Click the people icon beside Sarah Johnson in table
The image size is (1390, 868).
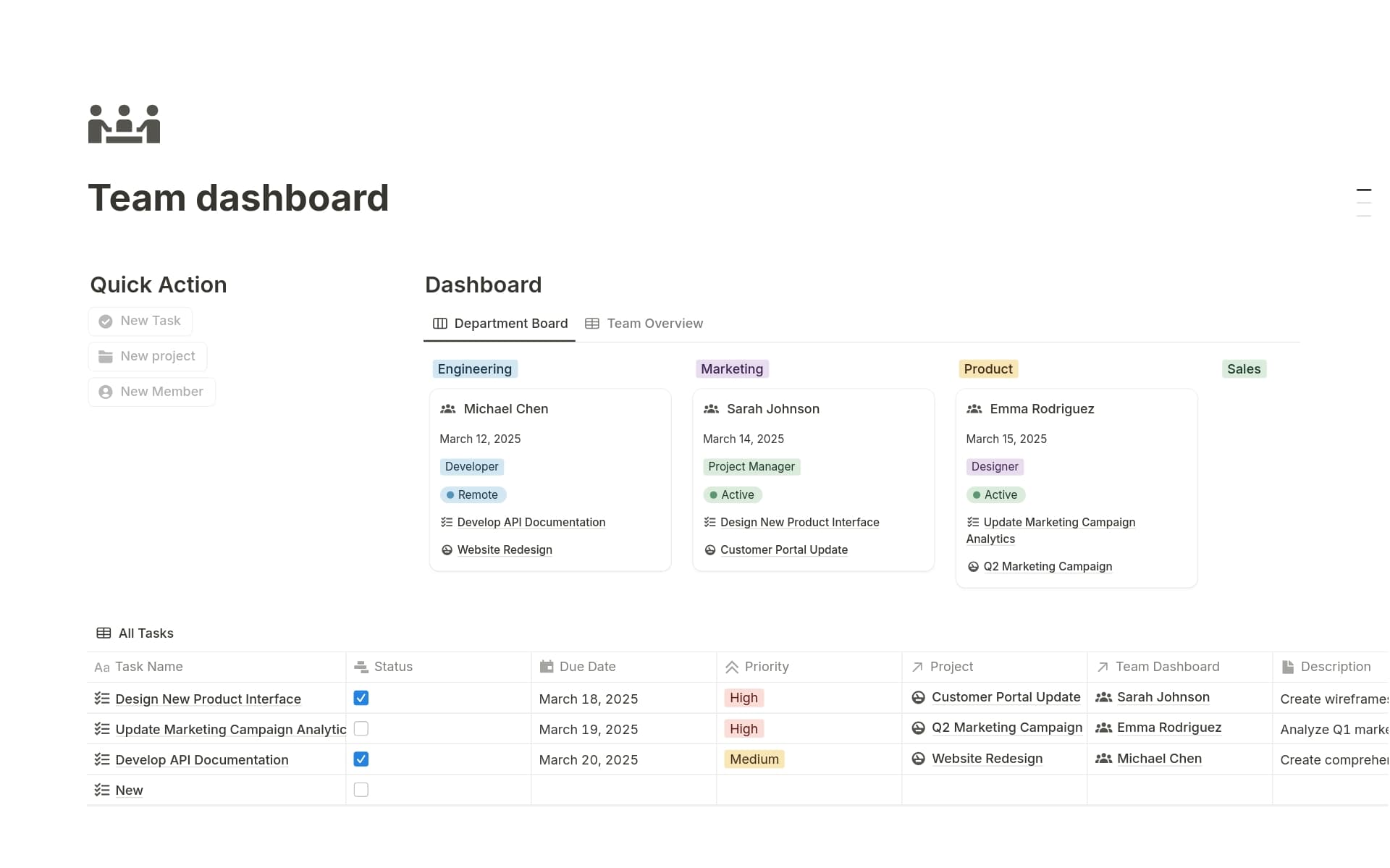[x=1103, y=697]
